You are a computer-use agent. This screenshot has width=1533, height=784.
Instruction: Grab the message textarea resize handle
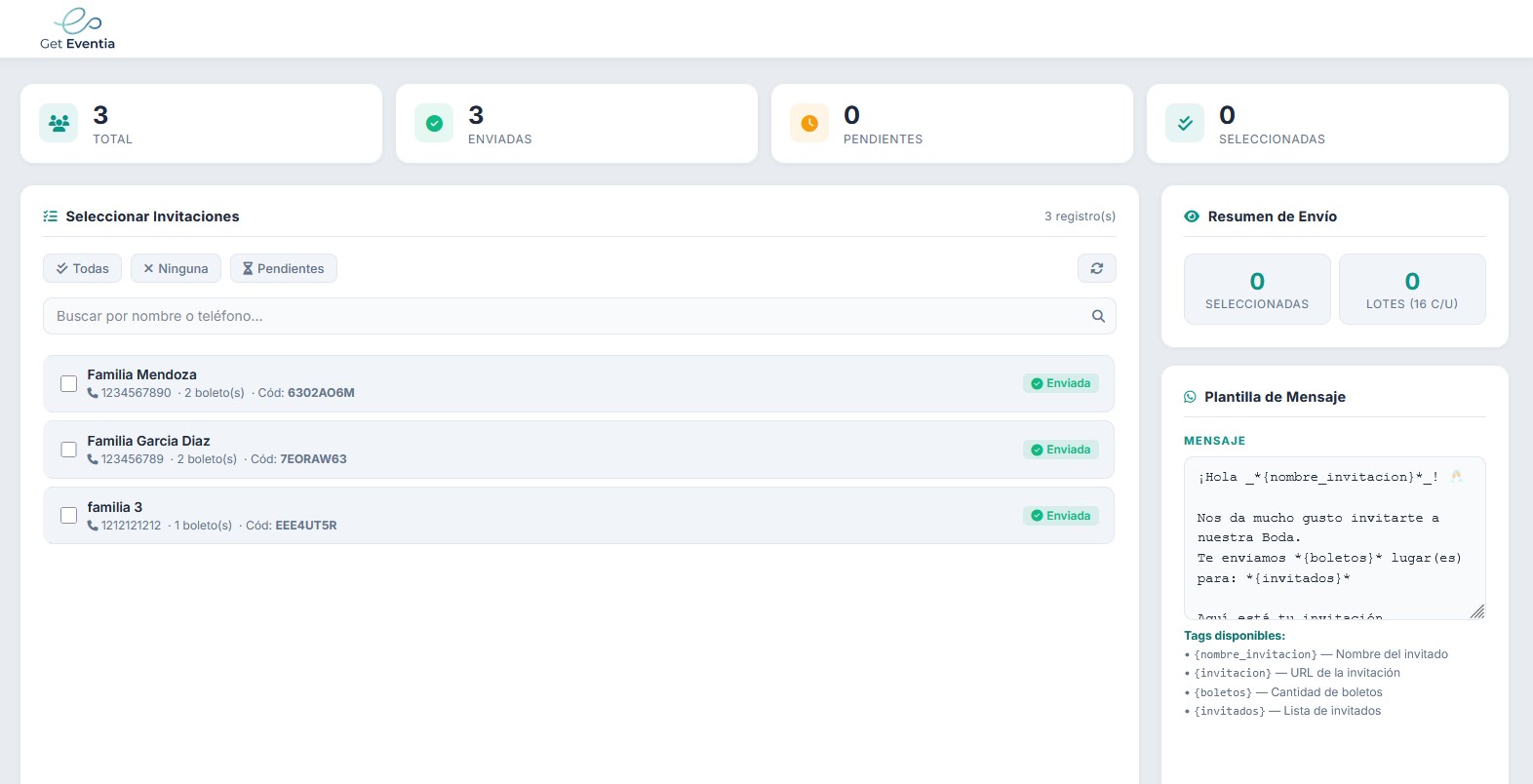(x=1477, y=611)
